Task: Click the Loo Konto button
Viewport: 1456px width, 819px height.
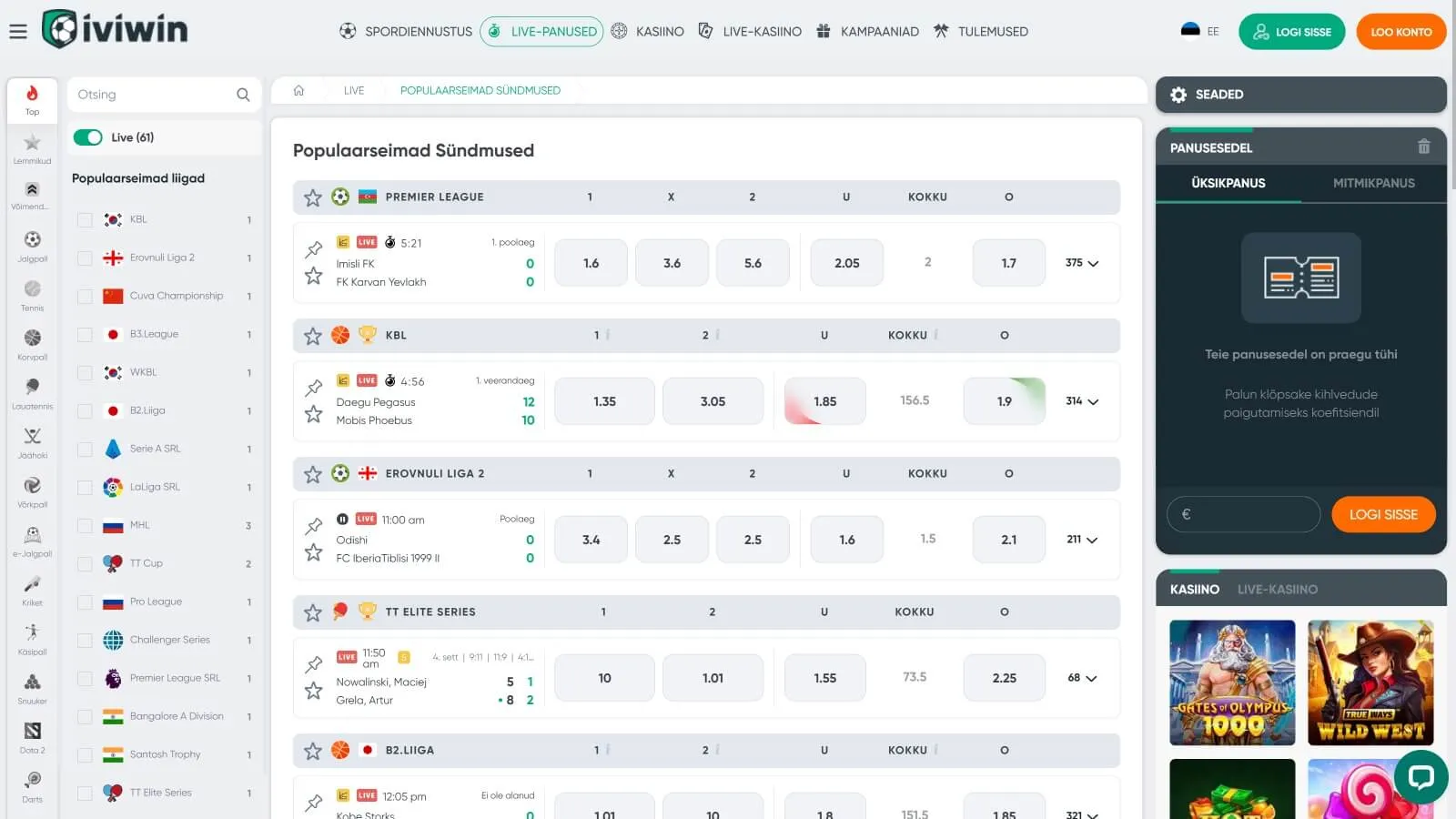Action: [x=1400, y=32]
